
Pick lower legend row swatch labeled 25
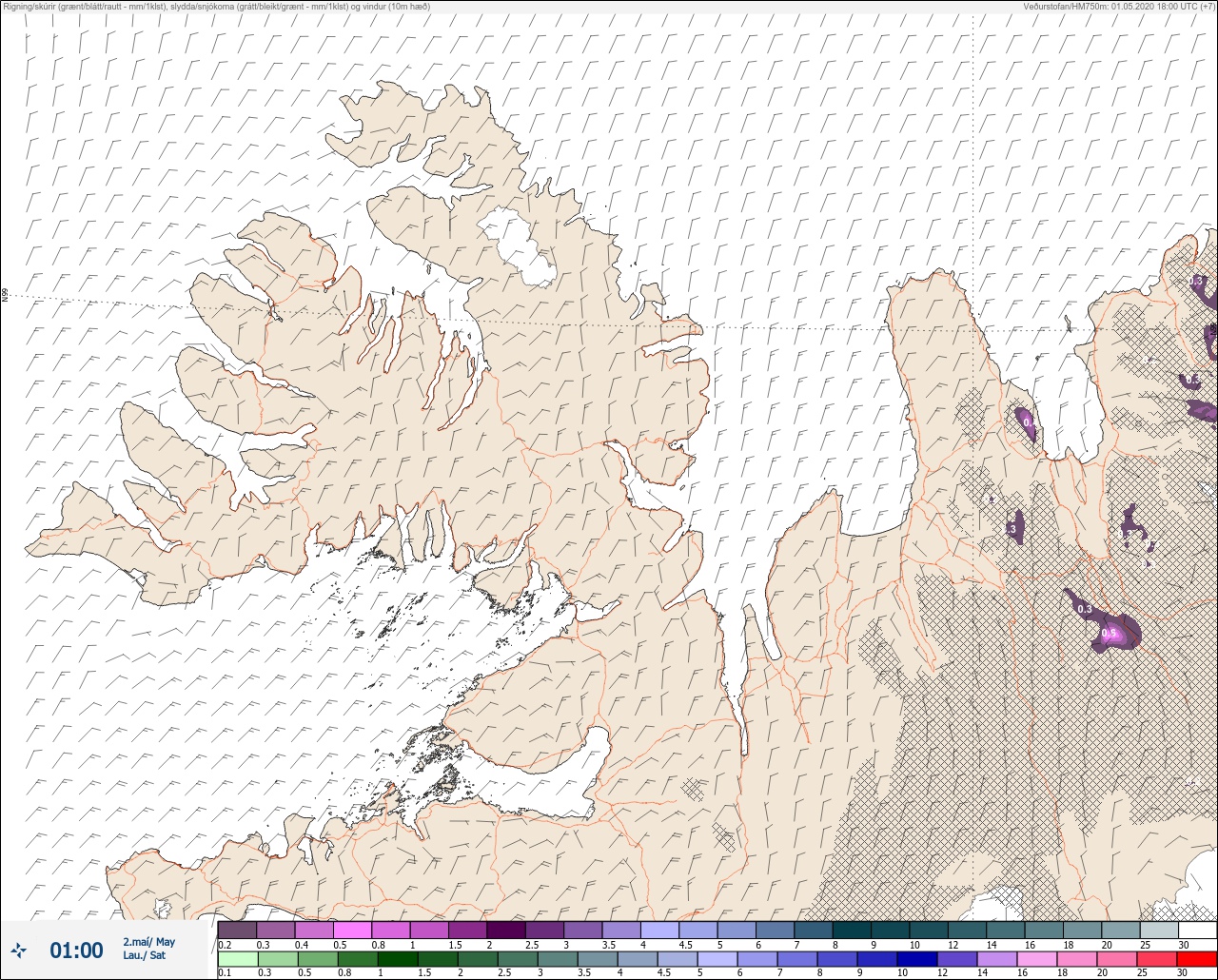point(1159,958)
